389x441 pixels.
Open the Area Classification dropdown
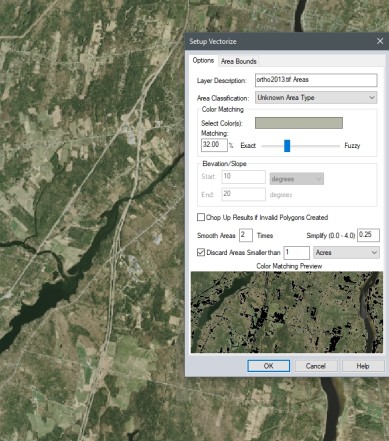[316, 98]
